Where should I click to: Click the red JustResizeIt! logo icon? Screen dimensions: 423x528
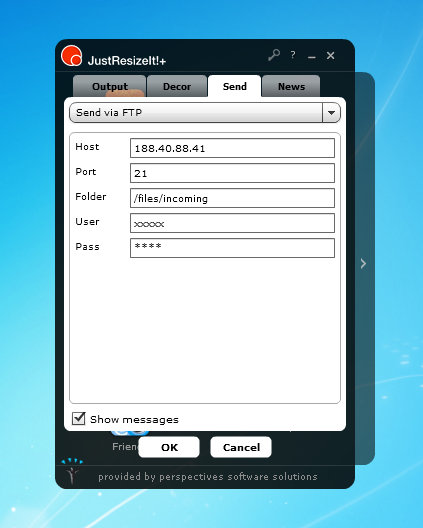coord(71,56)
